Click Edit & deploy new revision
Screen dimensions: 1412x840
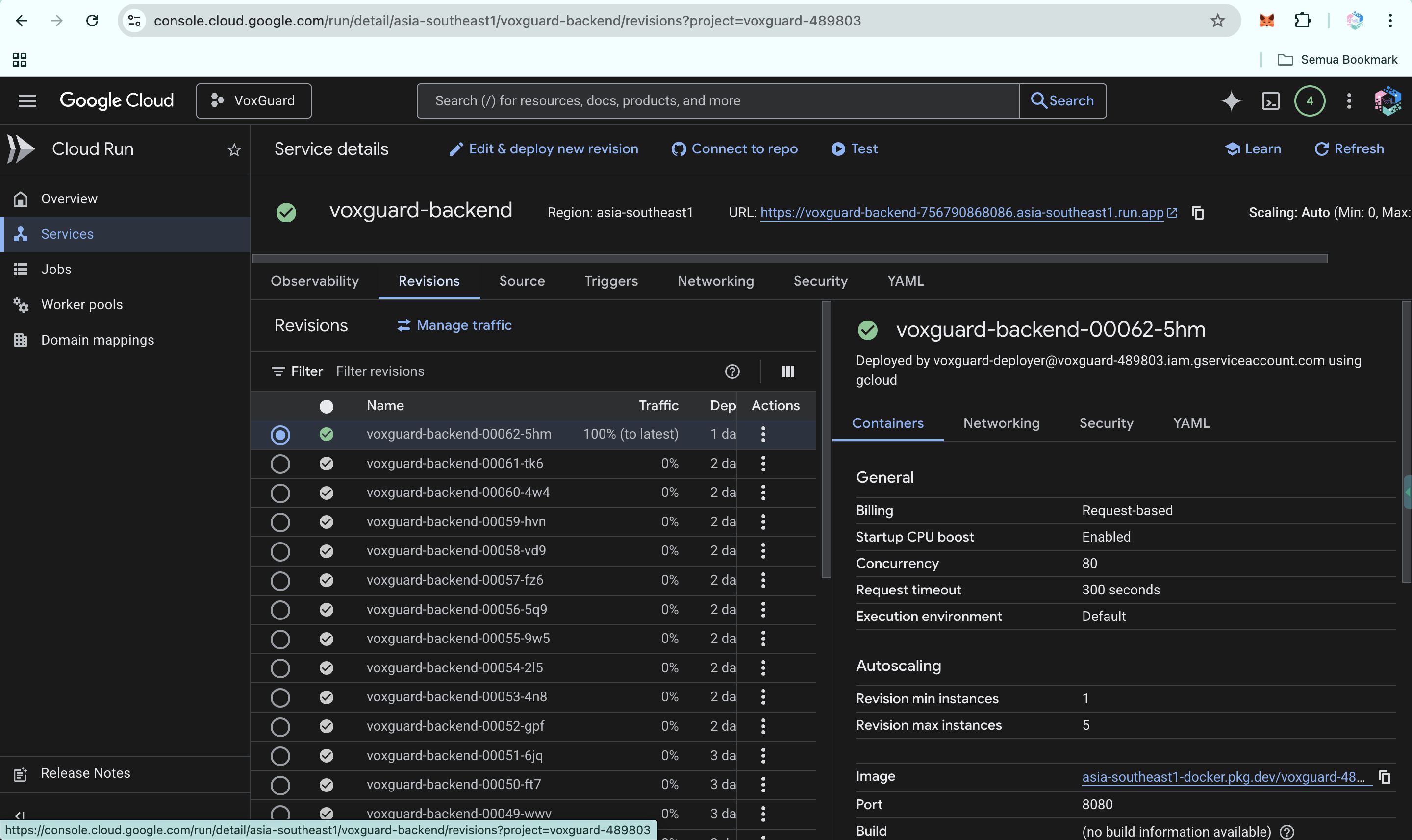click(544, 149)
